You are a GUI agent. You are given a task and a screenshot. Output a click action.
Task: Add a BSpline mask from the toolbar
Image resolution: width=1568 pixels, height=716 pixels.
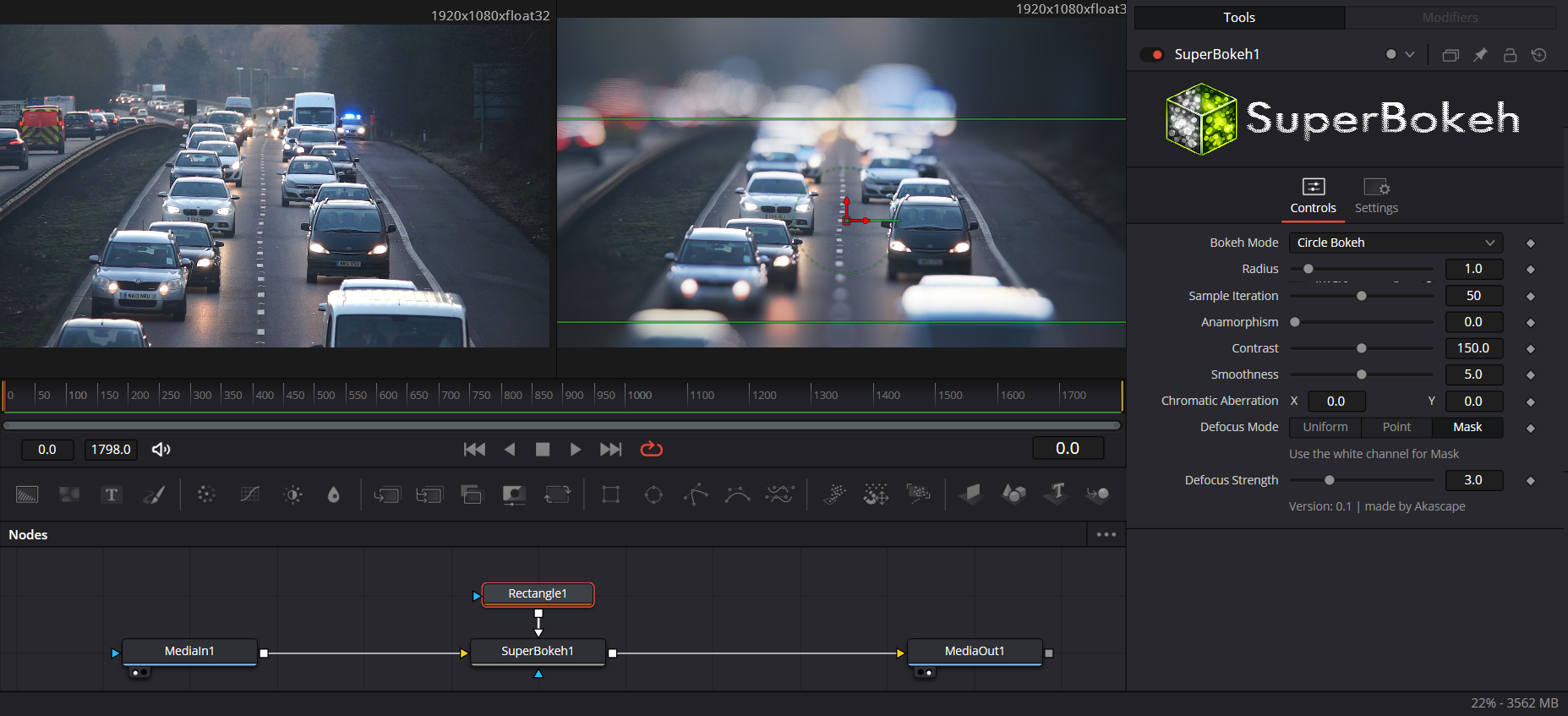coord(737,495)
